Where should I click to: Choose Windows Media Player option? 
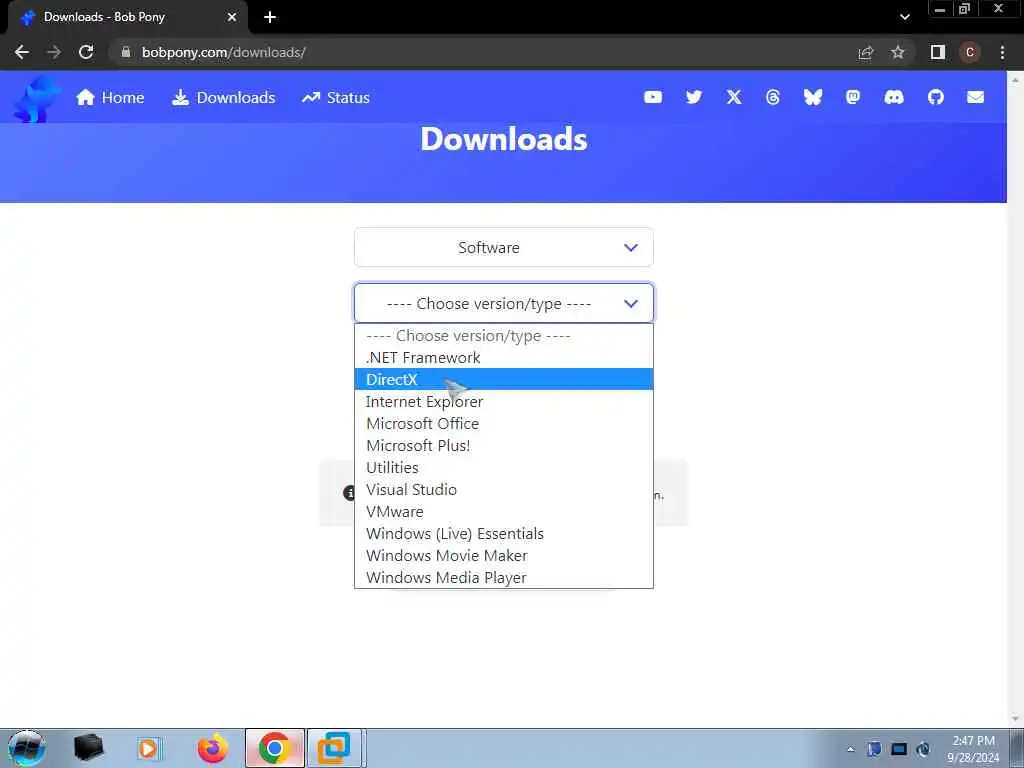point(504,577)
